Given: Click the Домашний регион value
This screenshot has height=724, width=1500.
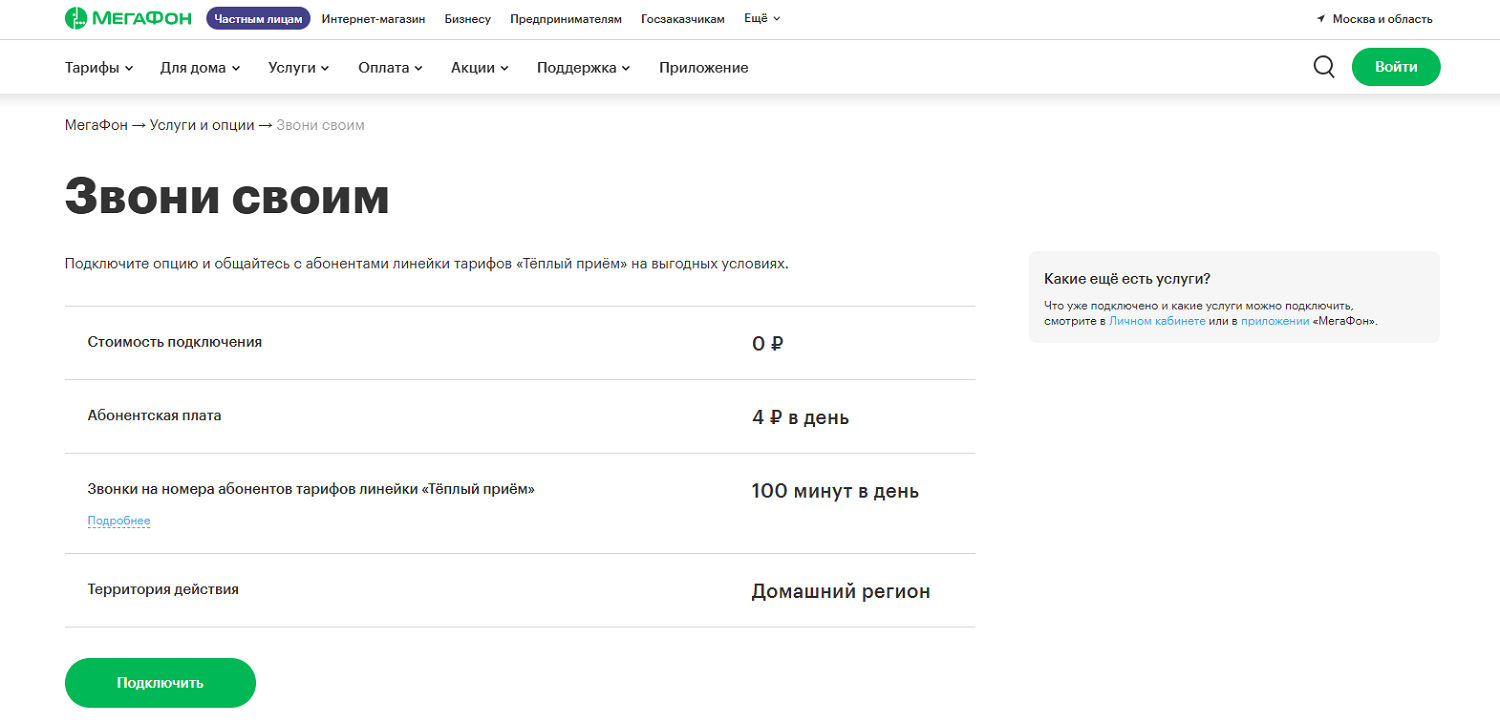Looking at the screenshot, I should (x=841, y=592).
